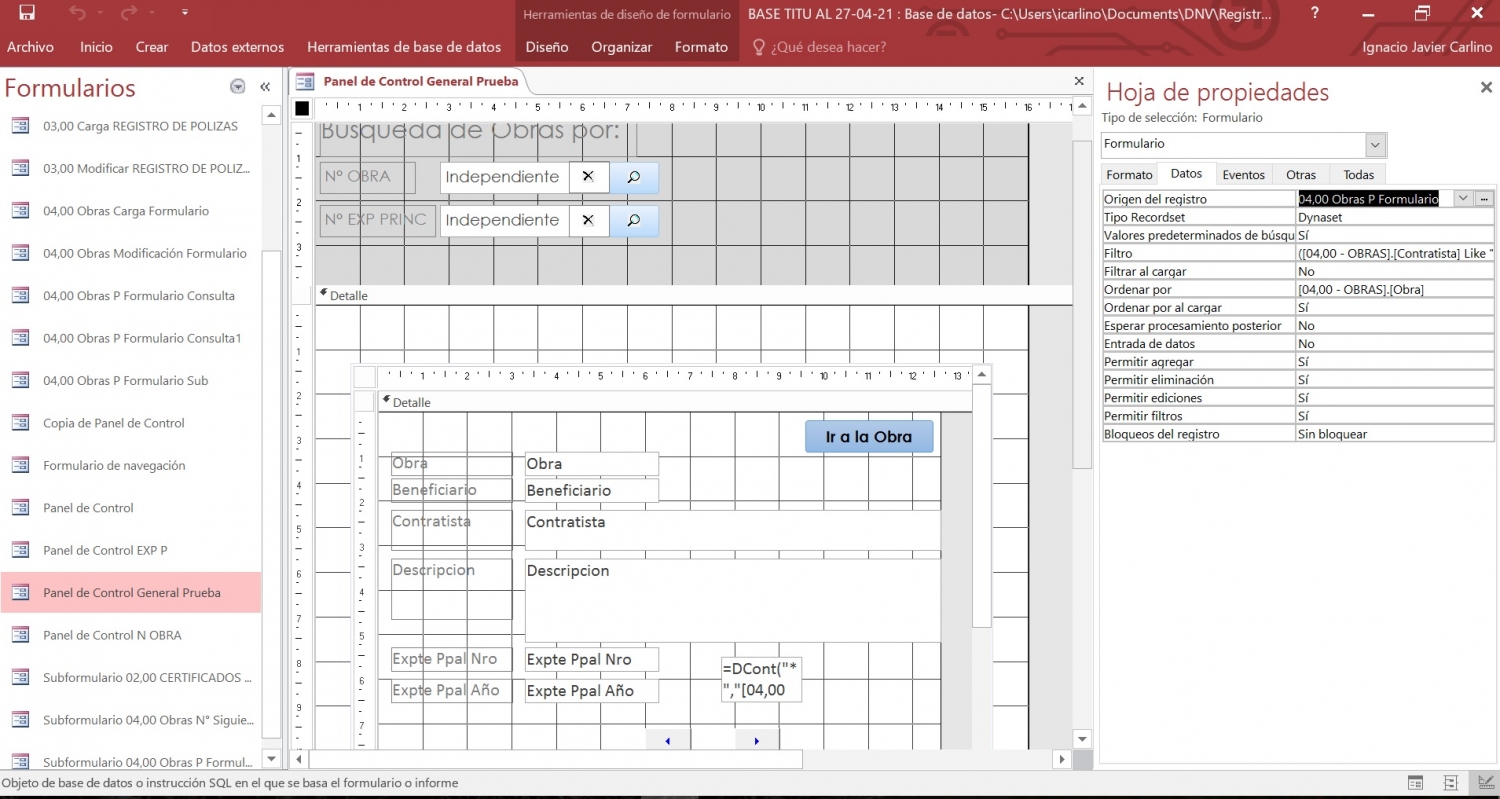Click the Design view icon in the status bar
Screen dimensions: 1500x799
tap(1486, 783)
